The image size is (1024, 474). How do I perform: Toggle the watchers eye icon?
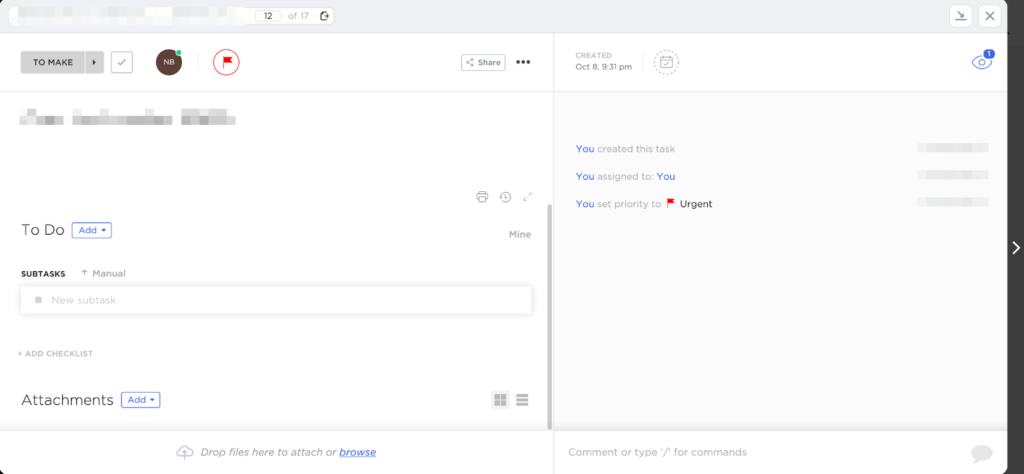click(981, 62)
